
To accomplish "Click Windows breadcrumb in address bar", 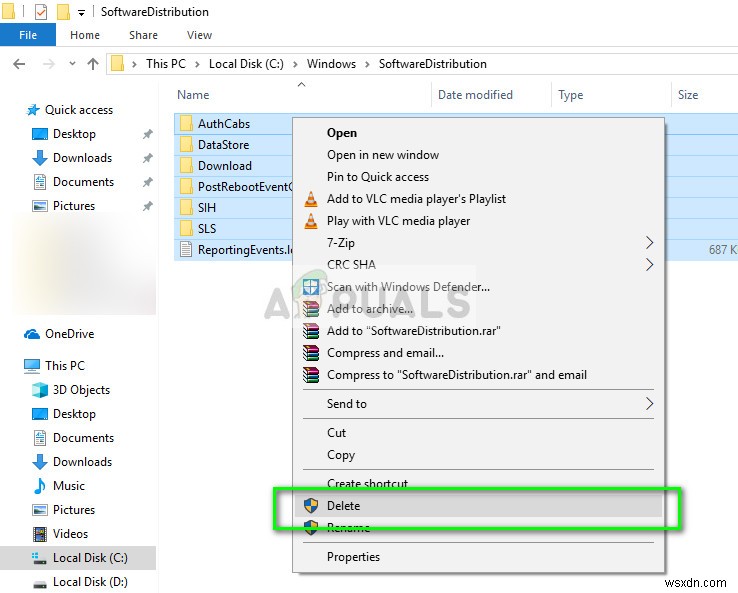I will tap(331, 64).
